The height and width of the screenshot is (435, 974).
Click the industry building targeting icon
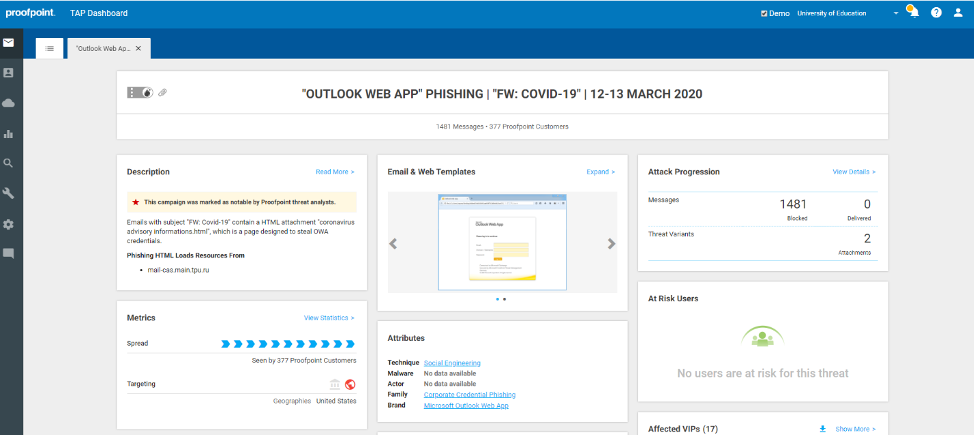coord(335,384)
